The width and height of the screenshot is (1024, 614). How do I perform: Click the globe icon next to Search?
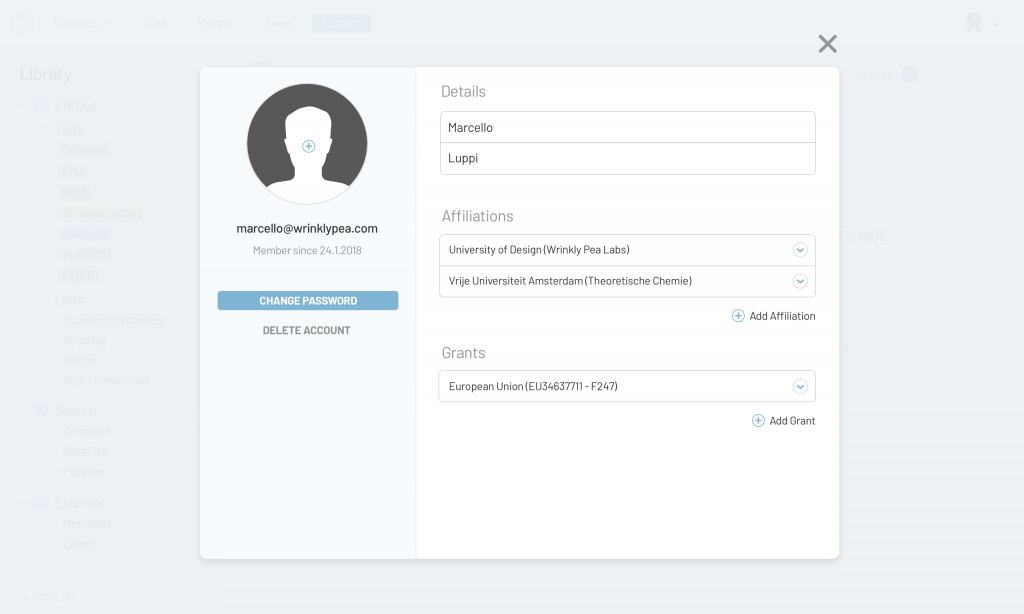coord(42,411)
